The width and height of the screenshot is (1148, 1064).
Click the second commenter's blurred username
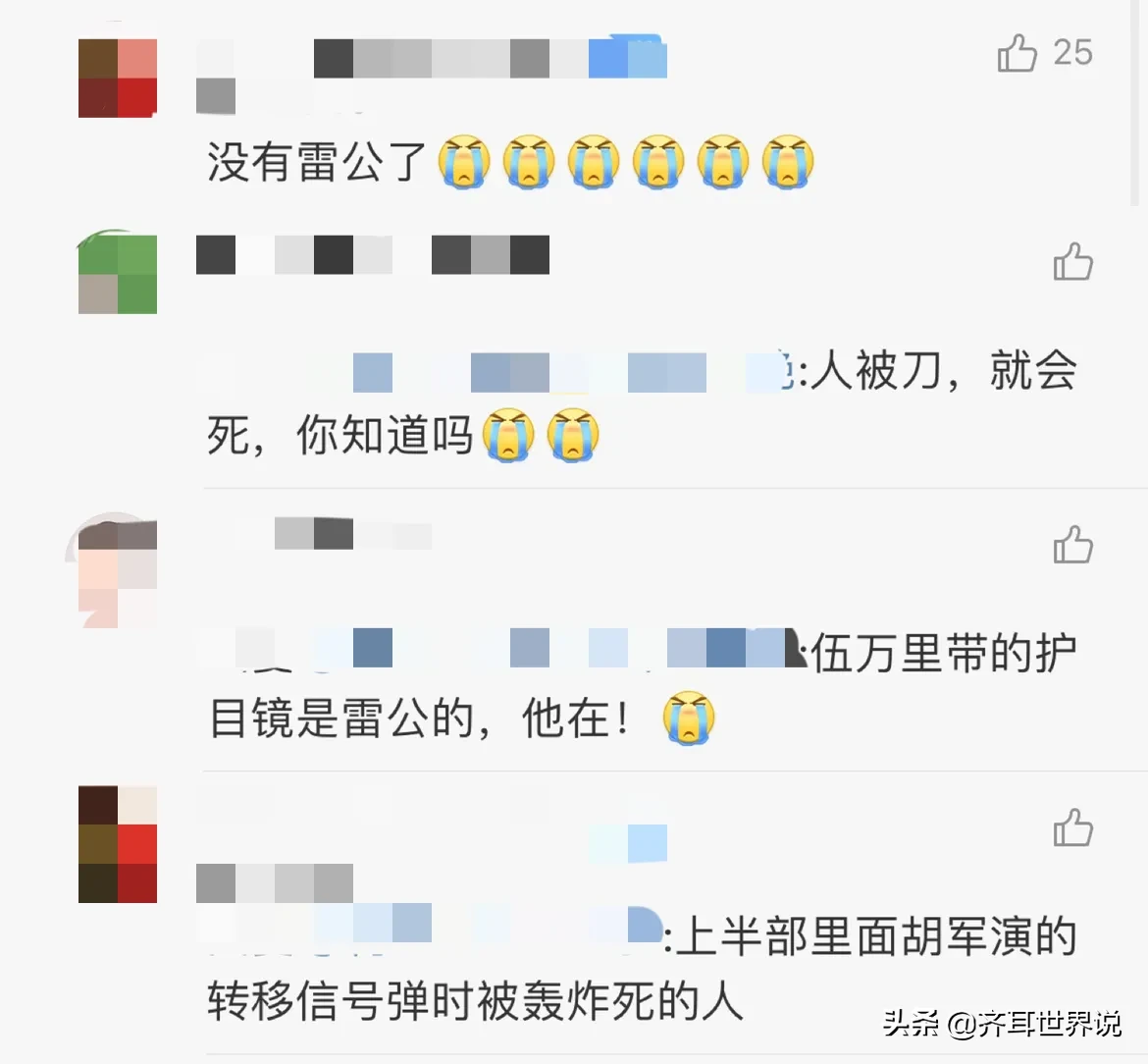(x=373, y=255)
